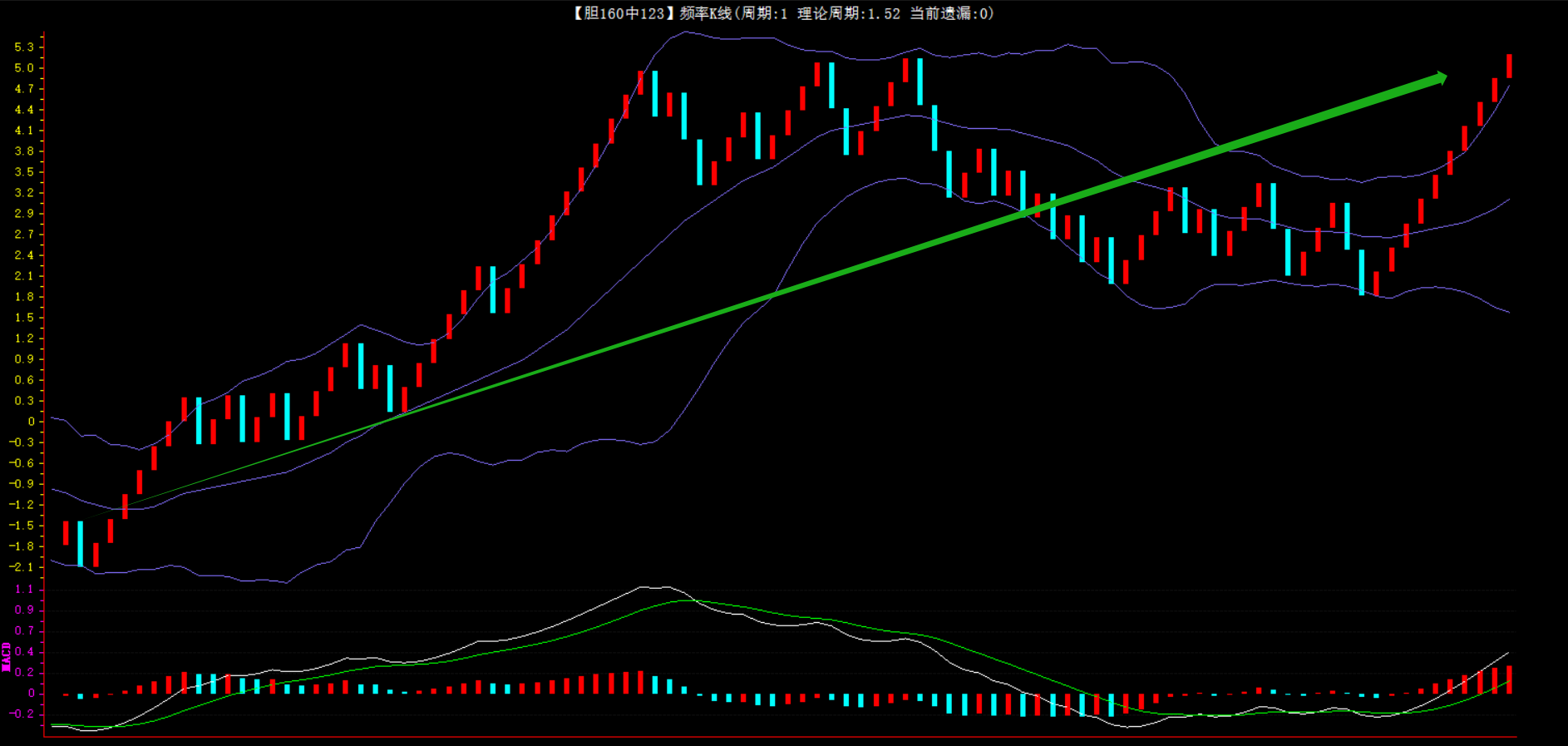Click the 5.0 value on price axis
1568x746 pixels.
pos(24,68)
